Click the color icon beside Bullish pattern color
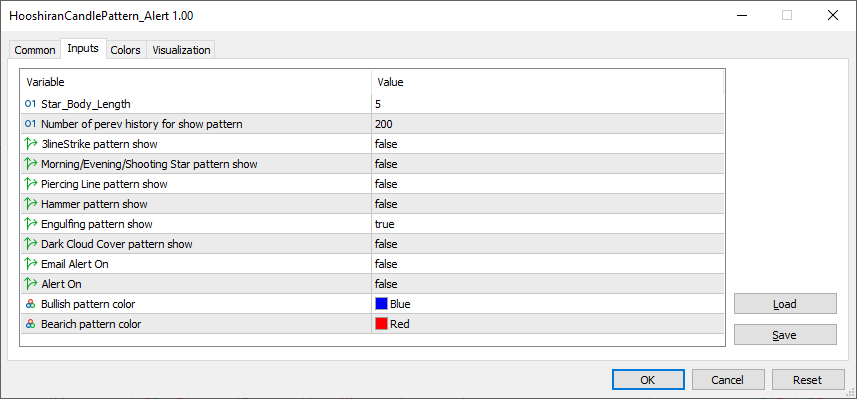 tap(31, 304)
